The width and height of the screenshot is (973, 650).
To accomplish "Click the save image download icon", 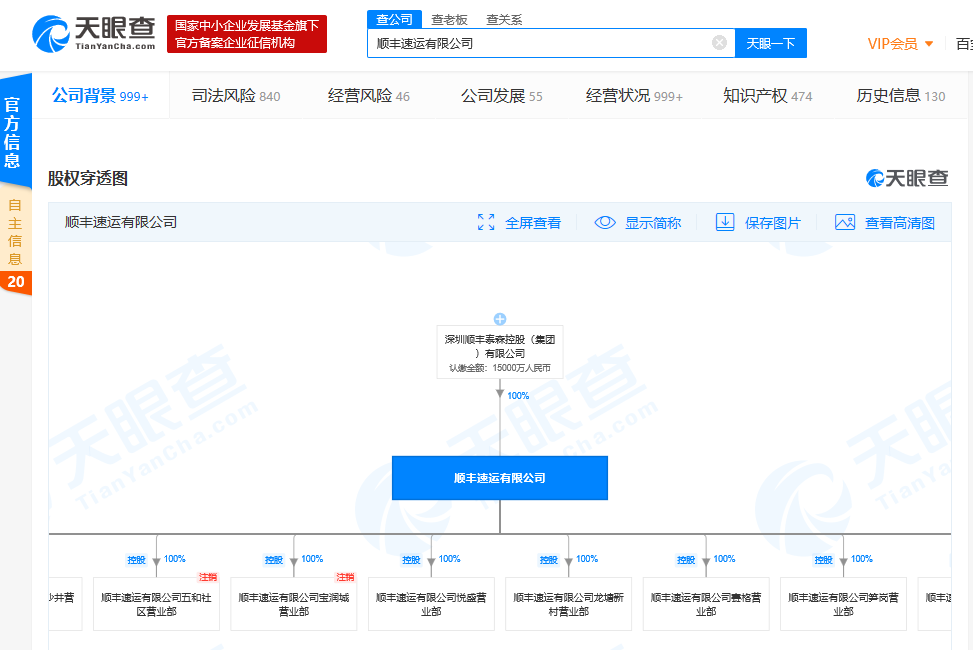I will tap(725, 222).
